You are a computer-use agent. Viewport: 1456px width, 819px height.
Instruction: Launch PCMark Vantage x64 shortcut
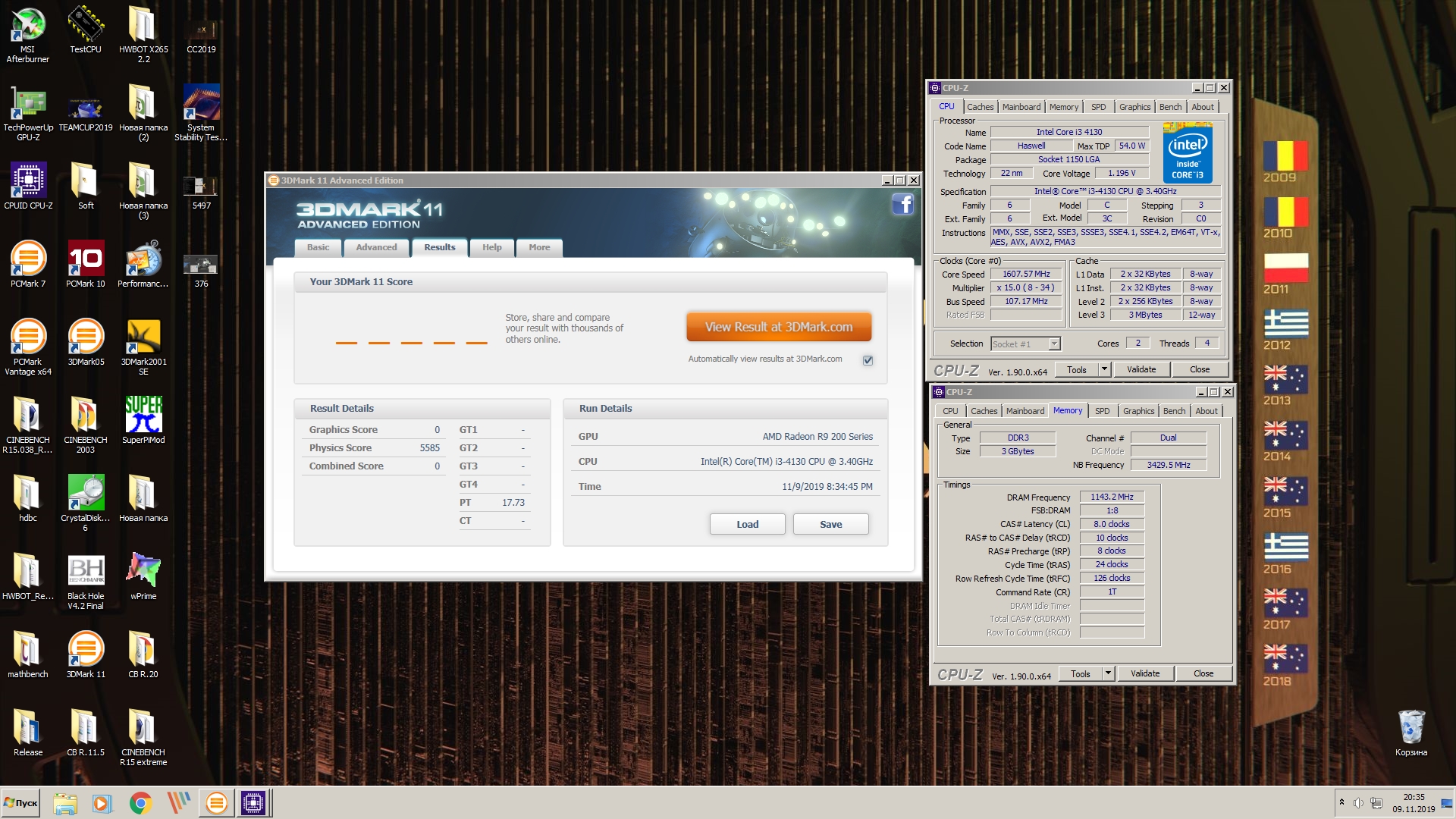click(x=28, y=347)
